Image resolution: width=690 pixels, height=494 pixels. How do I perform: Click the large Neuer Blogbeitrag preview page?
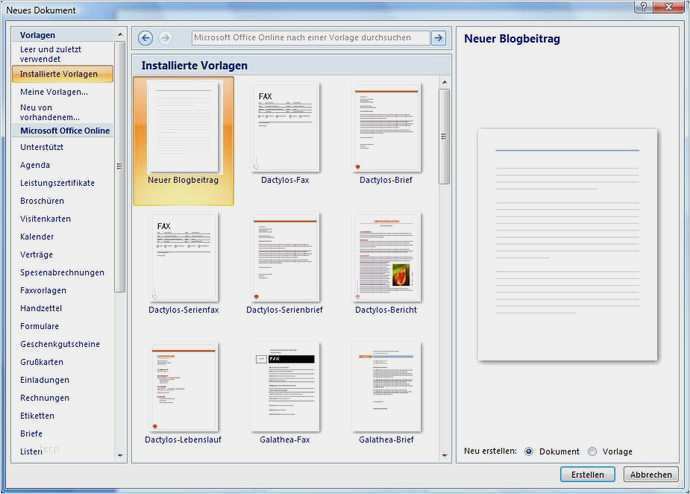568,245
